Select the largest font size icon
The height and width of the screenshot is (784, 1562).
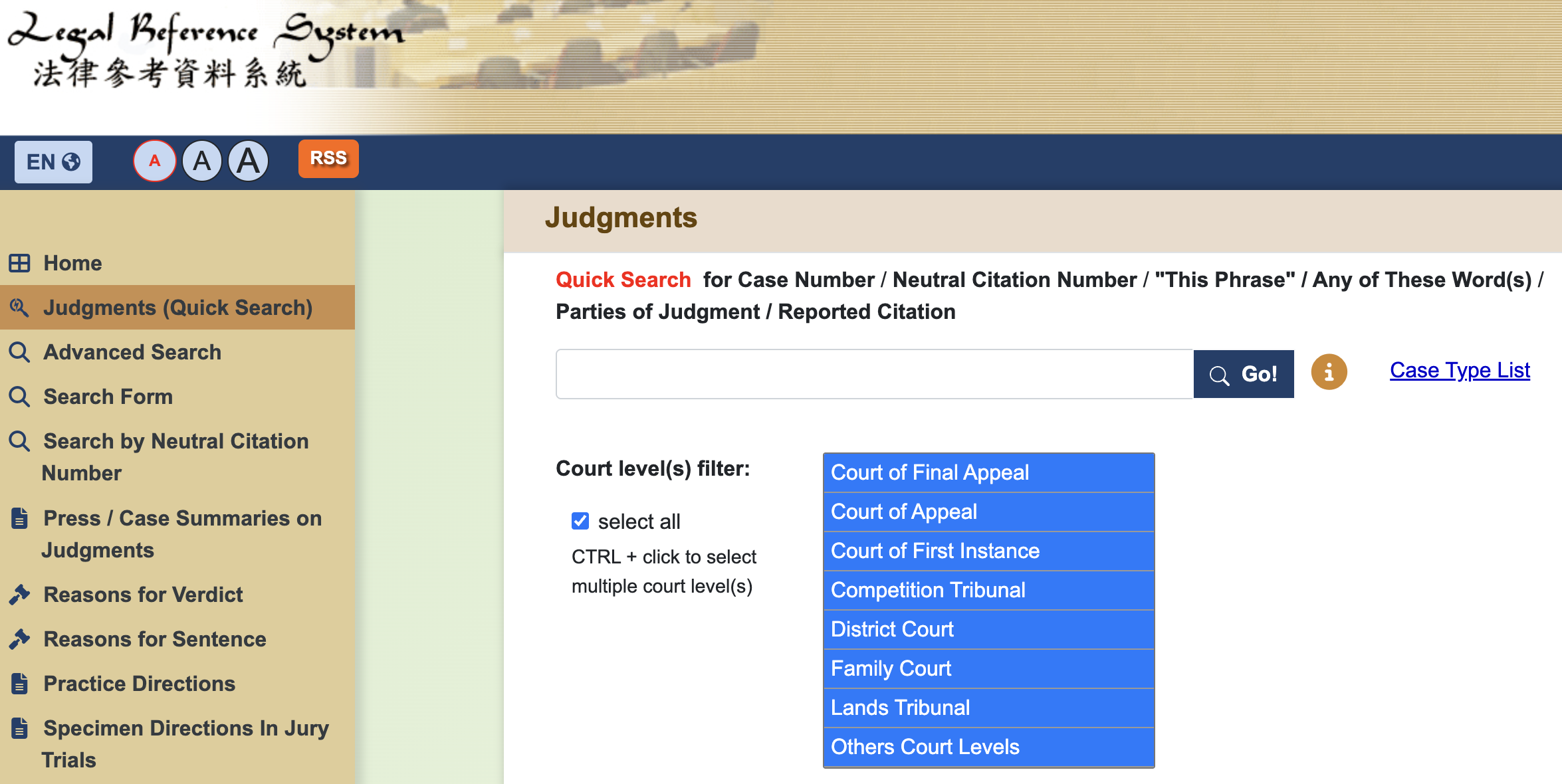tap(247, 161)
